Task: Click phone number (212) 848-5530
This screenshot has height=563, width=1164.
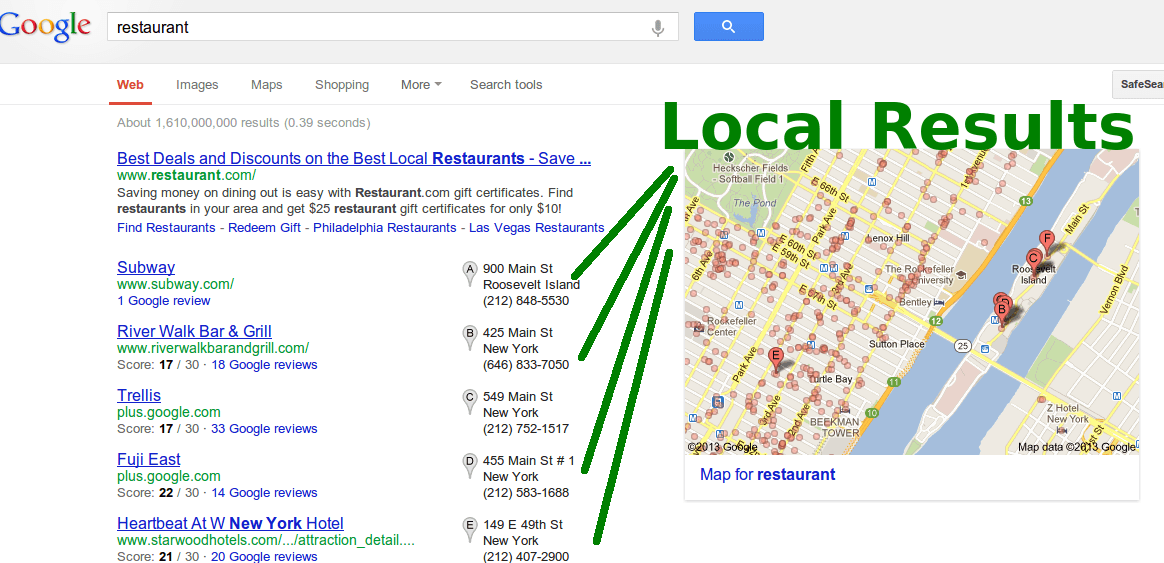Action: pos(526,301)
